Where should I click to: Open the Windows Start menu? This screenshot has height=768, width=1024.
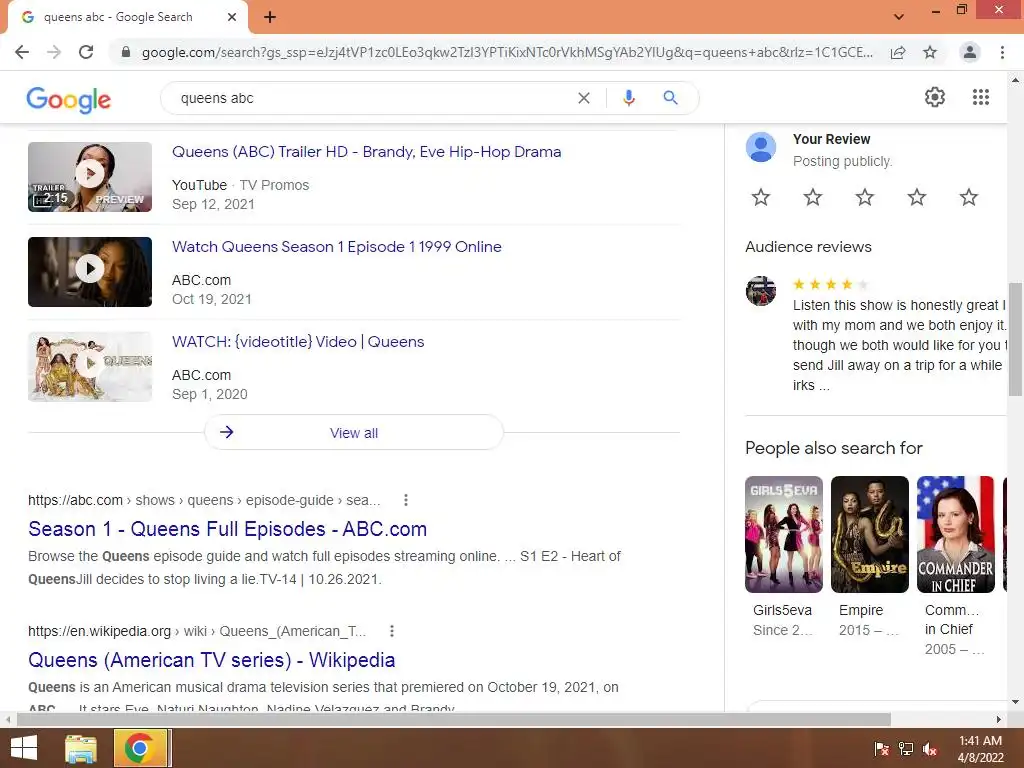(x=24, y=748)
